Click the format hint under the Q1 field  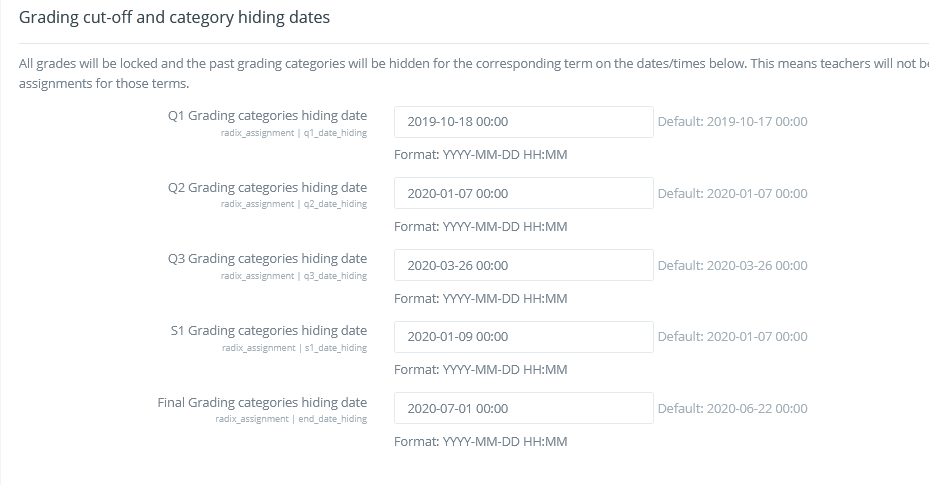coord(480,155)
